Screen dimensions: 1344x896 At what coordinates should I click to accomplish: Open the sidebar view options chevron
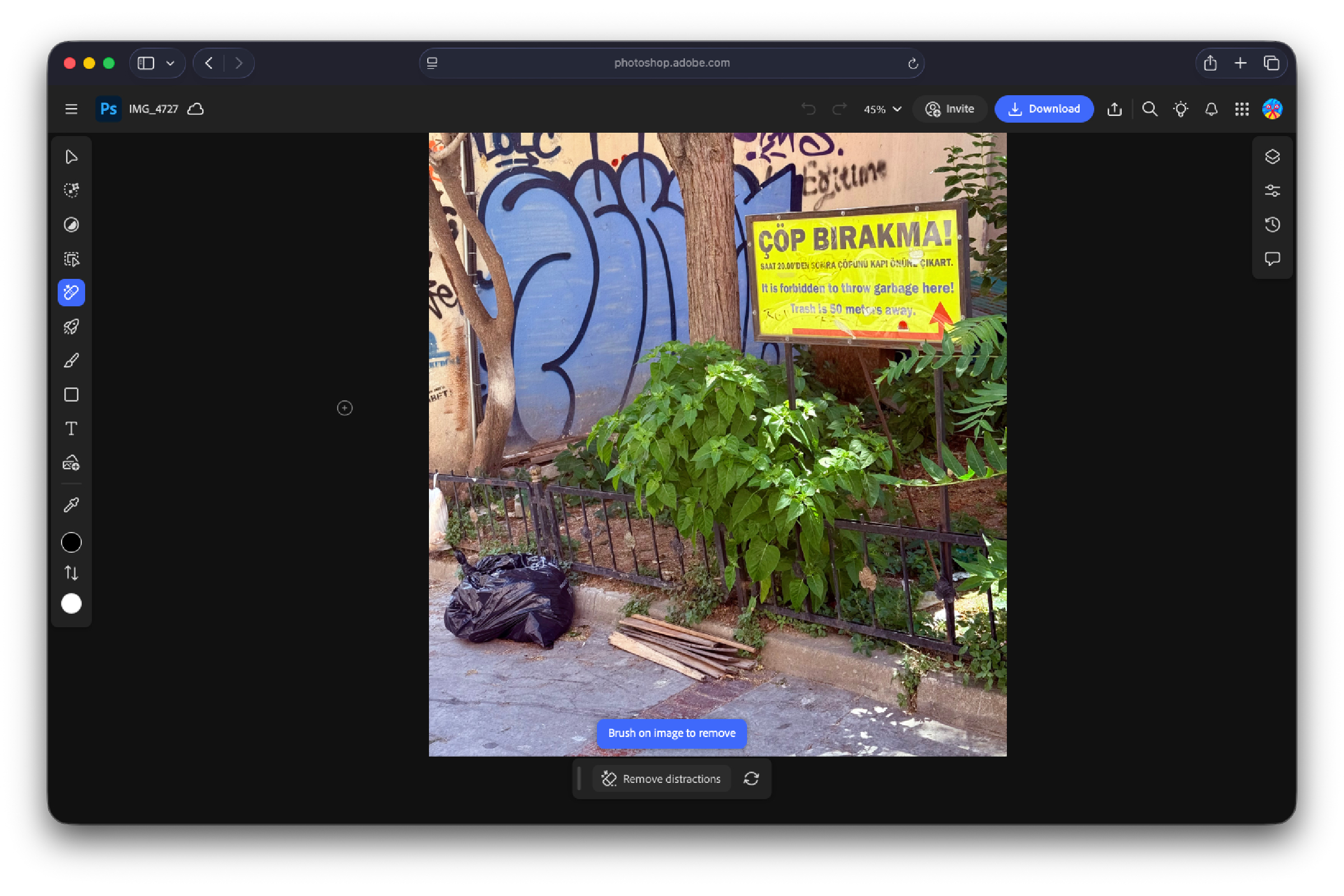tap(170, 63)
